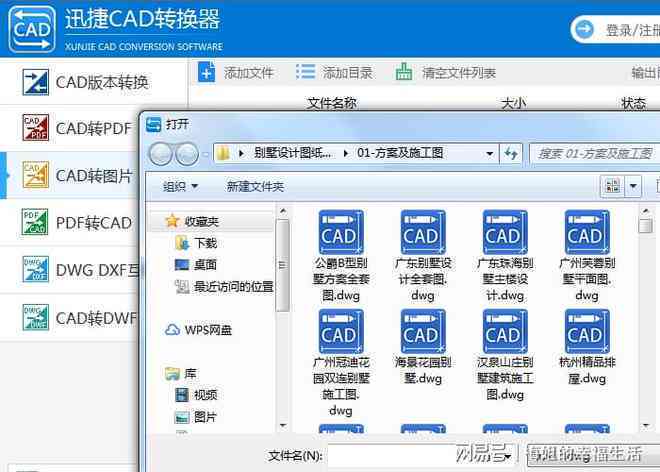Open the PDF转CAD sidebar icon
This screenshot has width=660, height=472.
click(x=35, y=222)
